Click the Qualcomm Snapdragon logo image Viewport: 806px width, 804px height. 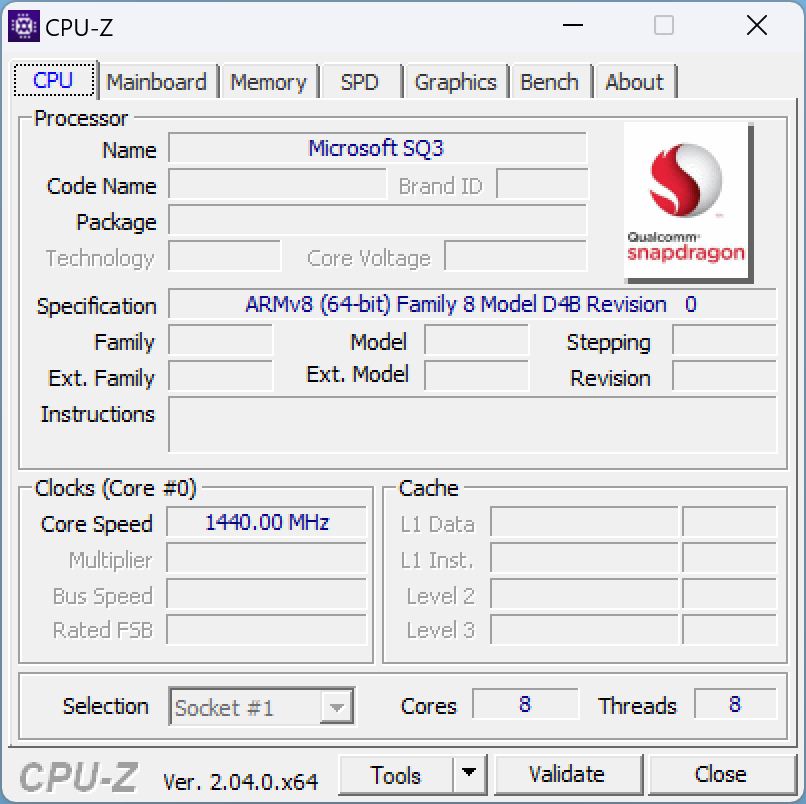click(x=688, y=203)
